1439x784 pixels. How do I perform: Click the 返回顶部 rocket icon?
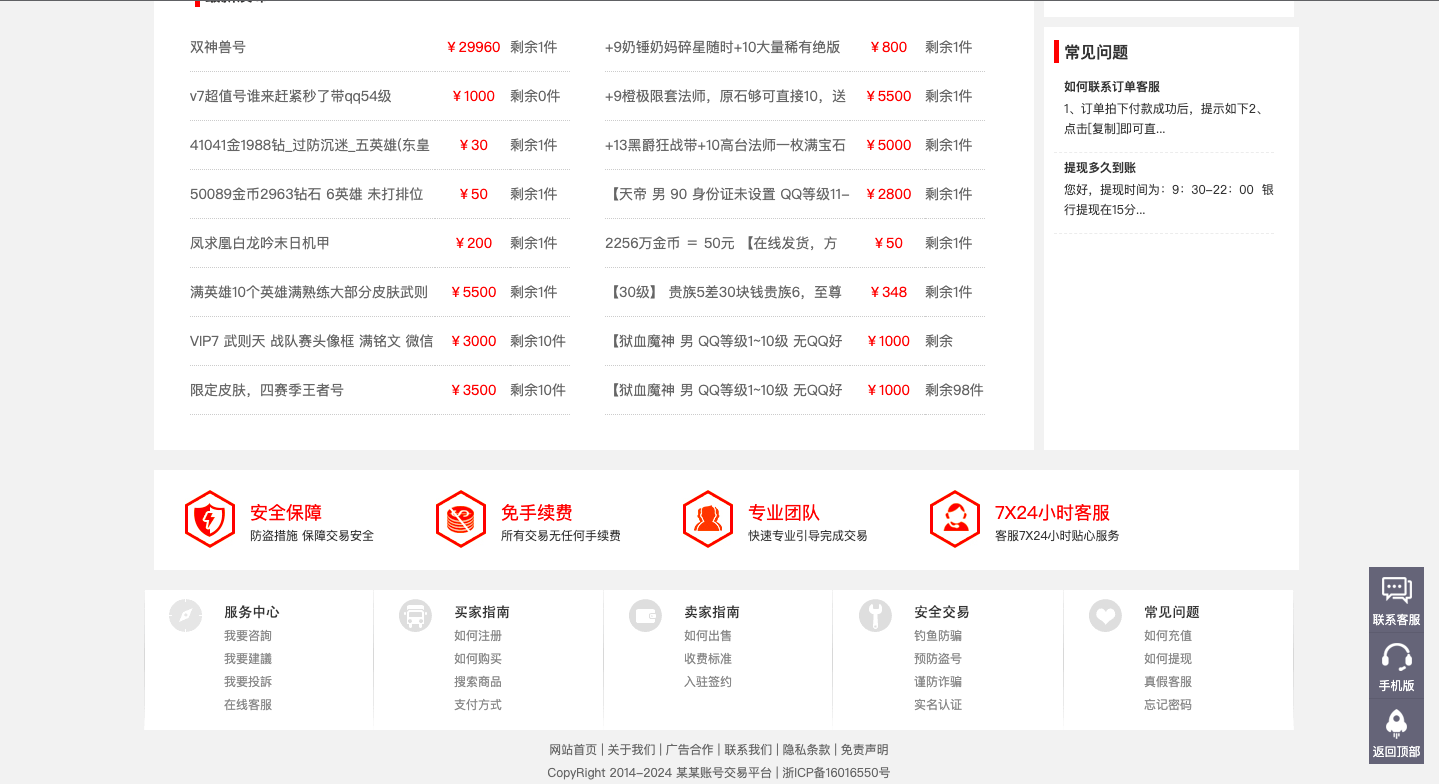pyautogui.click(x=1396, y=722)
